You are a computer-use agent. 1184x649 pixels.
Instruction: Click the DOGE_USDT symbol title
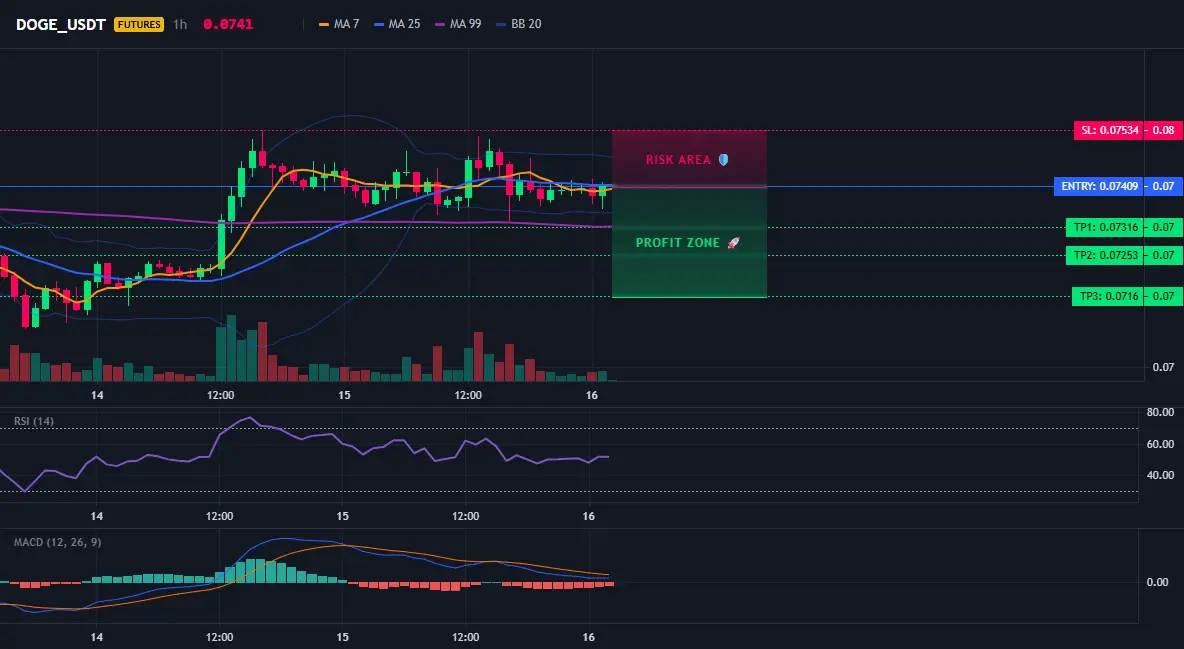(61, 24)
